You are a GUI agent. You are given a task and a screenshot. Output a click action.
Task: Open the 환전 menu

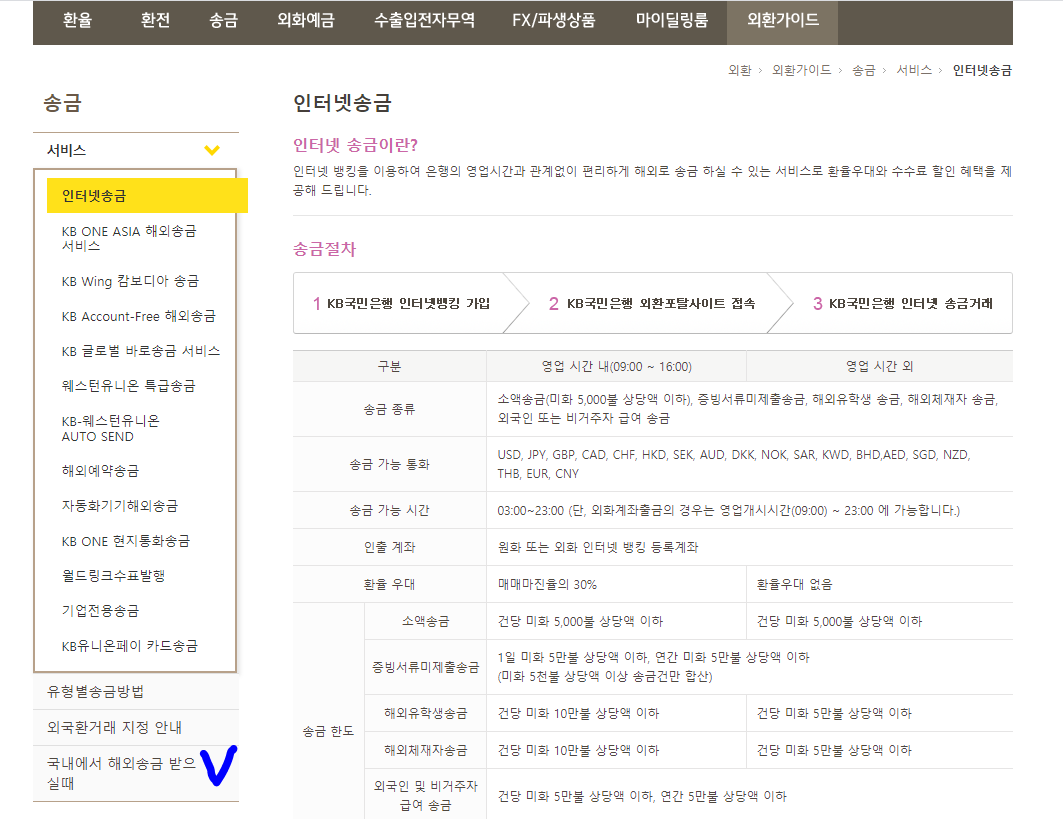point(155,21)
